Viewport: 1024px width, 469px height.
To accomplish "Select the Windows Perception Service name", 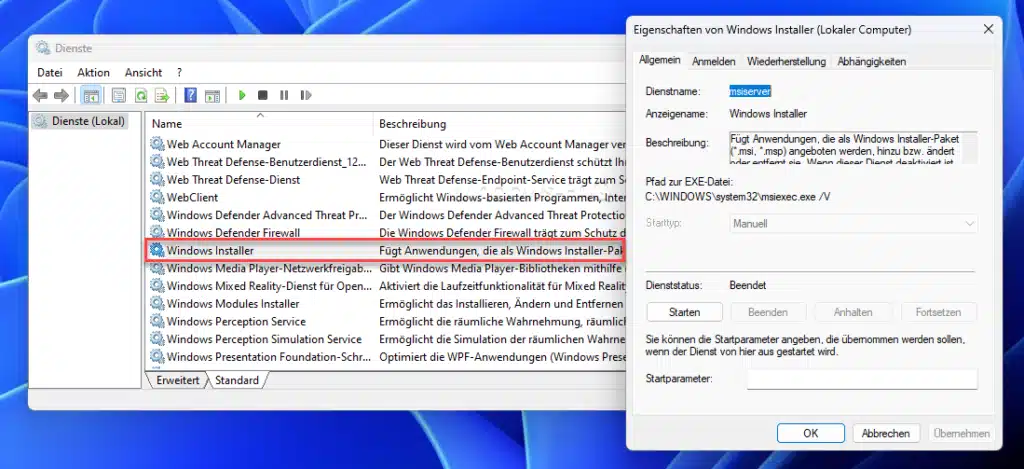I will click(236, 321).
